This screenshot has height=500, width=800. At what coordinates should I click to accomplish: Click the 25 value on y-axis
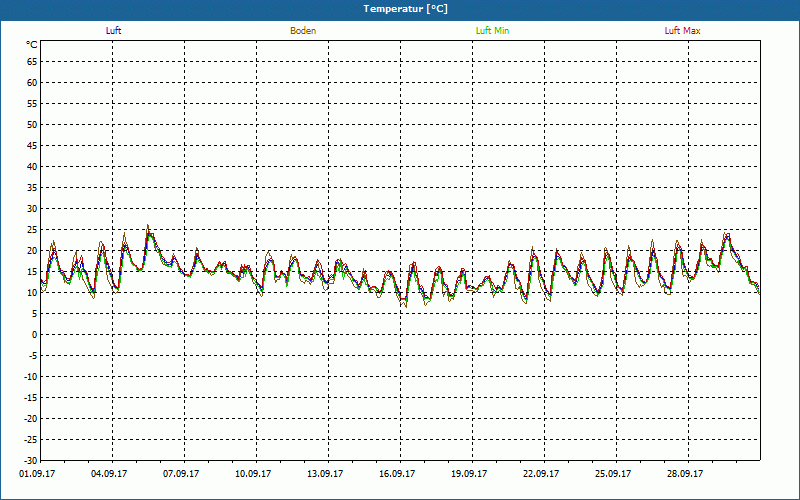pyautogui.click(x=32, y=230)
